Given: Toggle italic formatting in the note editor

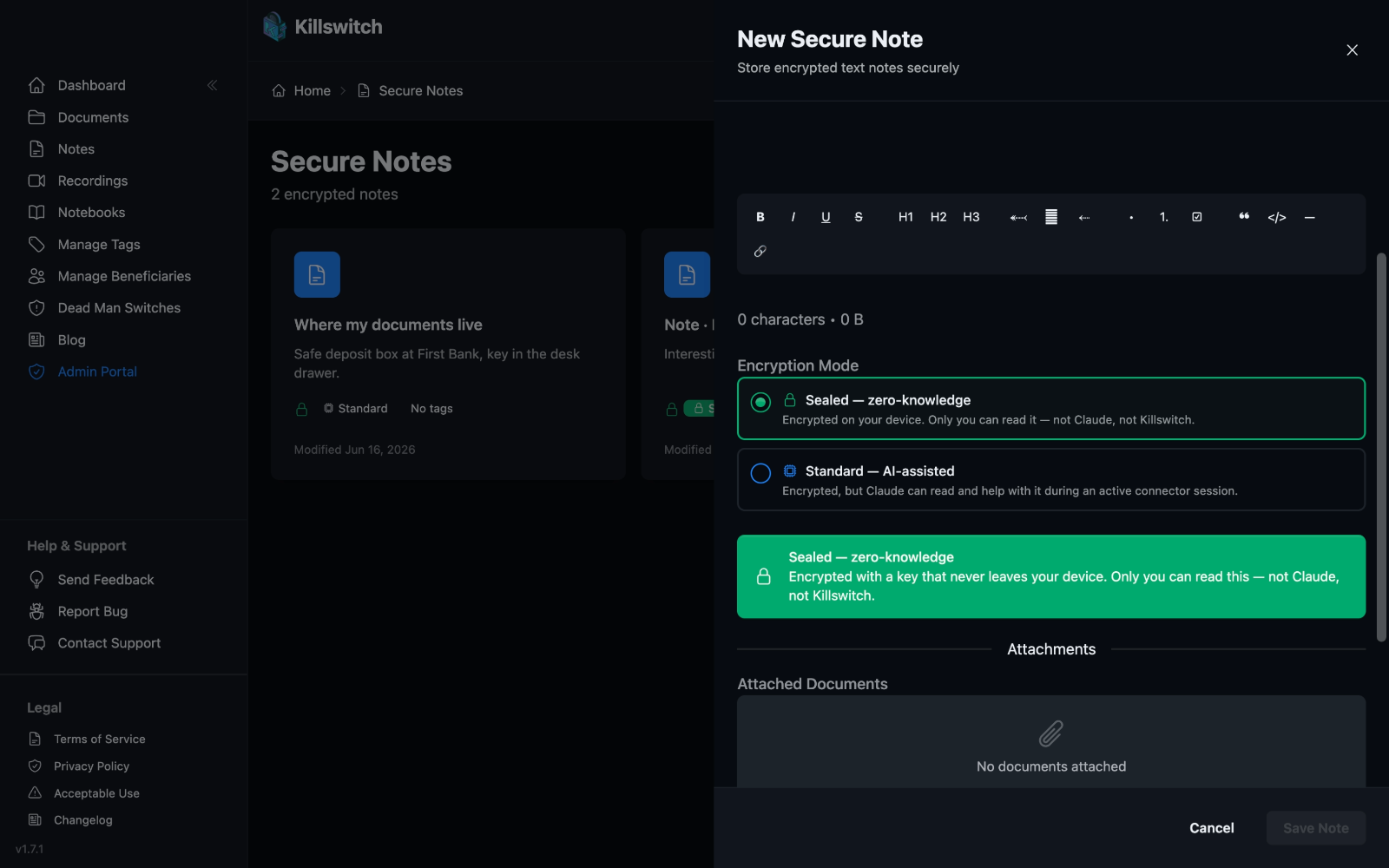Looking at the screenshot, I should [x=793, y=217].
